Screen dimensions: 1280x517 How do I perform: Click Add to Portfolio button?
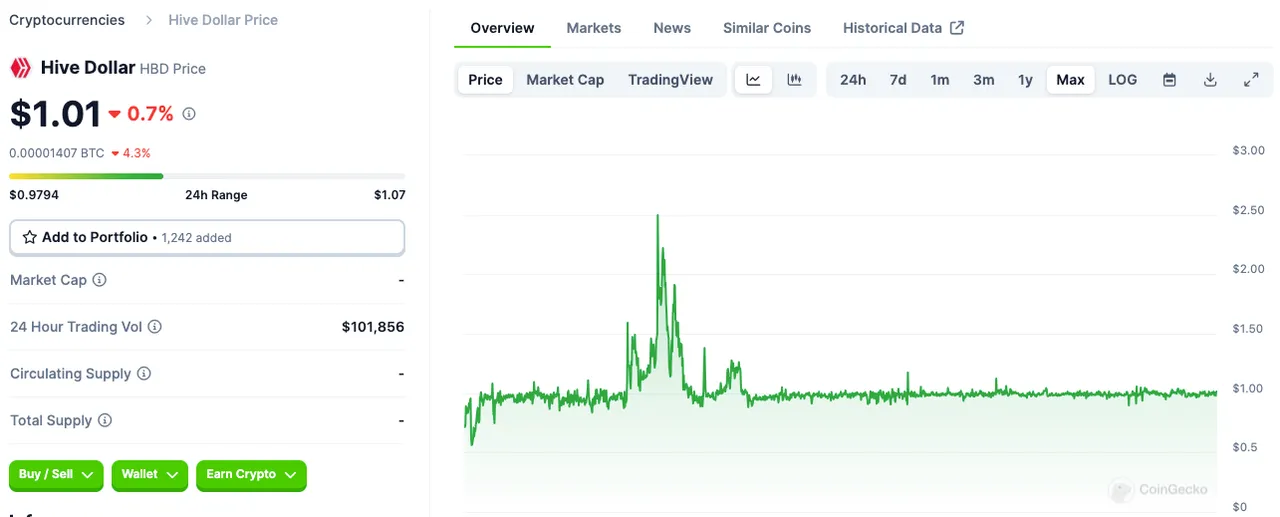click(207, 237)
